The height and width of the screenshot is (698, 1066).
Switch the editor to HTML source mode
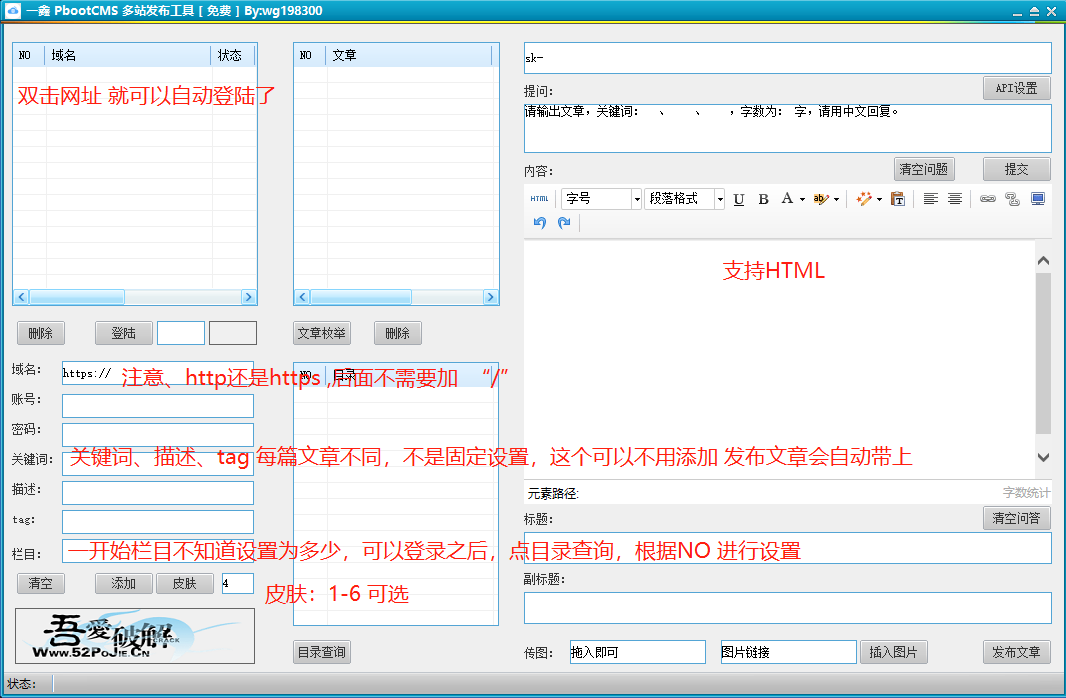[x=539, y=198]
